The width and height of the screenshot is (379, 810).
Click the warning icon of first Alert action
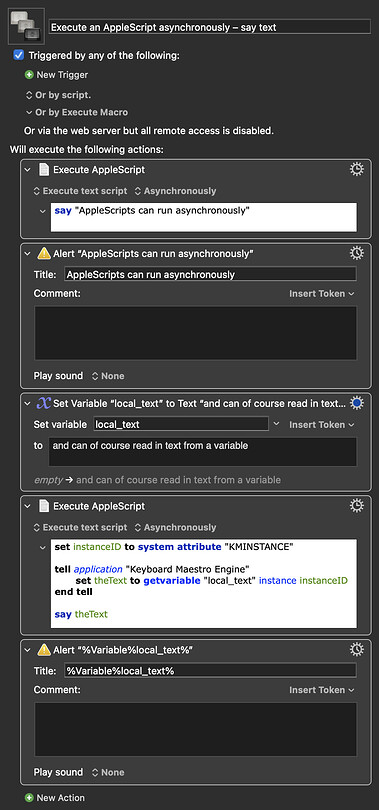pyautogui.click(x=44, y=254)
